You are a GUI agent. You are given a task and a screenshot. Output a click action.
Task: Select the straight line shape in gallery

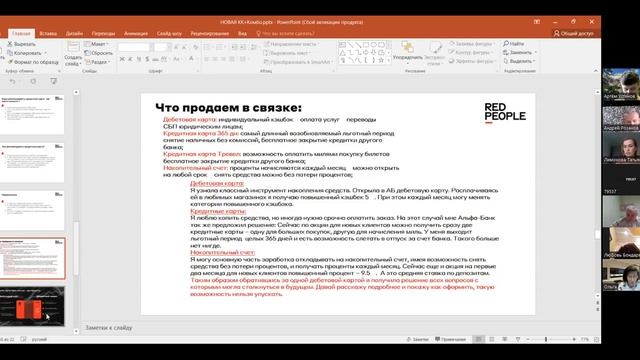coord(350,44)
